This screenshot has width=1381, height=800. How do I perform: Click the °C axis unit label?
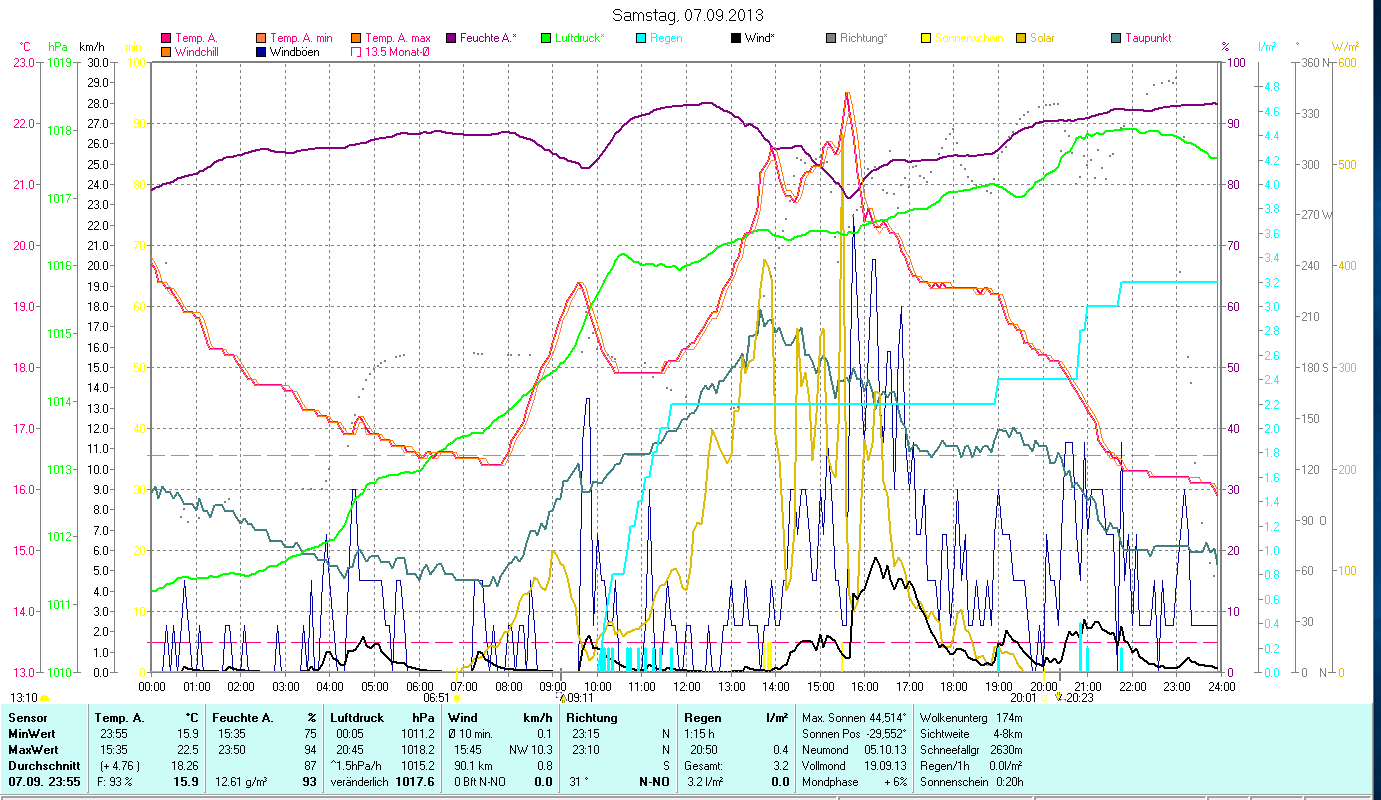point(25,47)
